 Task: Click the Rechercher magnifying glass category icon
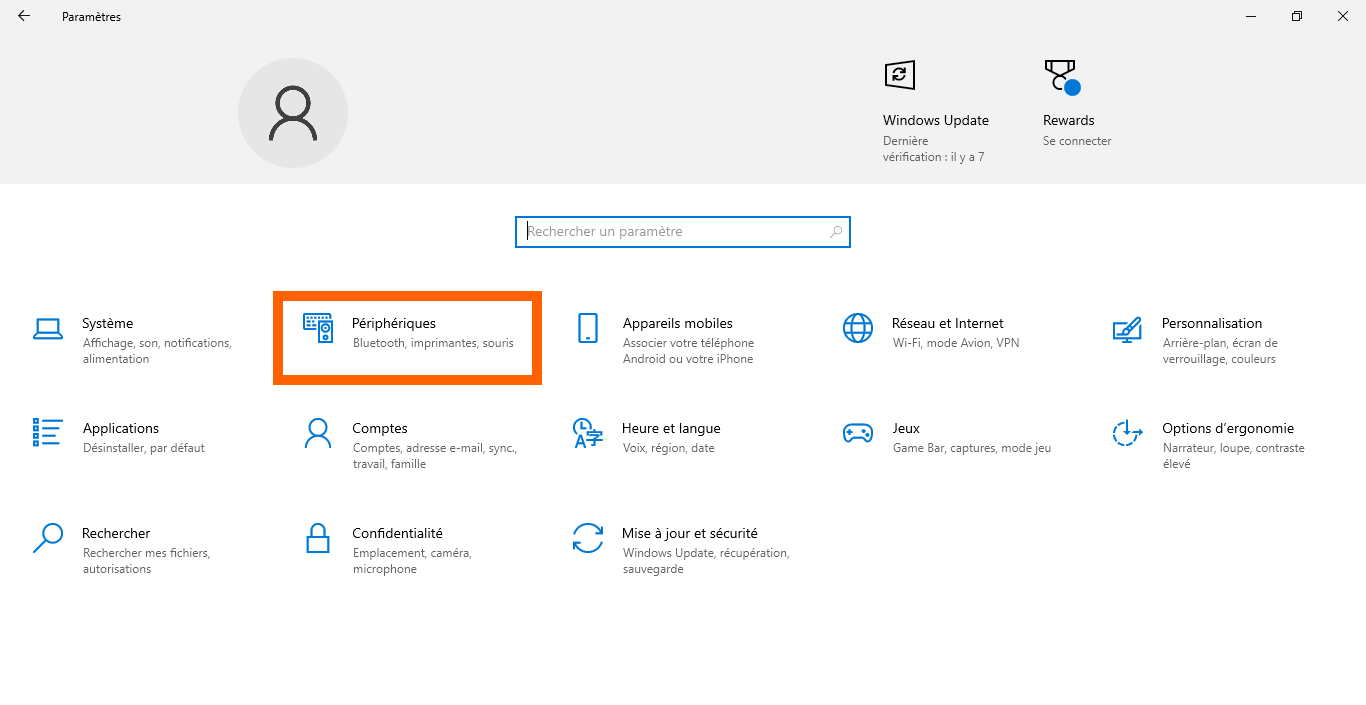click(48, 538)
